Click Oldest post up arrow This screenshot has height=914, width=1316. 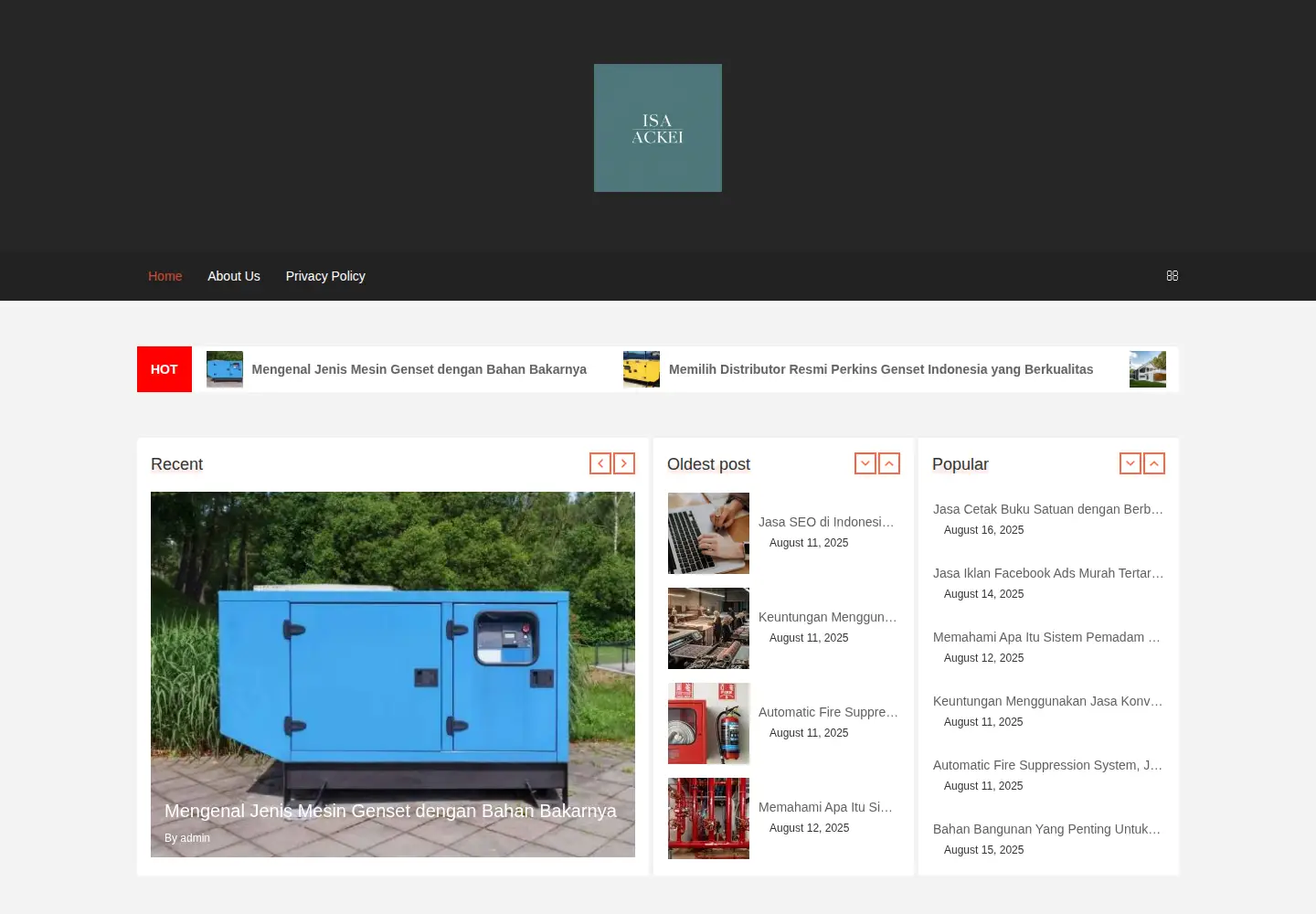coord(889,463)
